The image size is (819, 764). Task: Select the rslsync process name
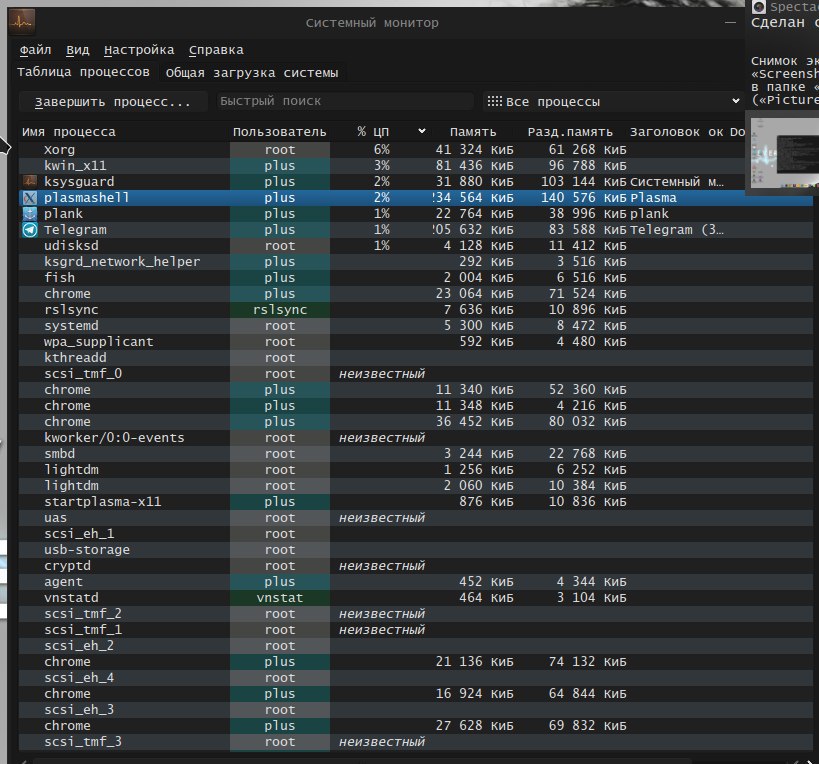point(71,310)
